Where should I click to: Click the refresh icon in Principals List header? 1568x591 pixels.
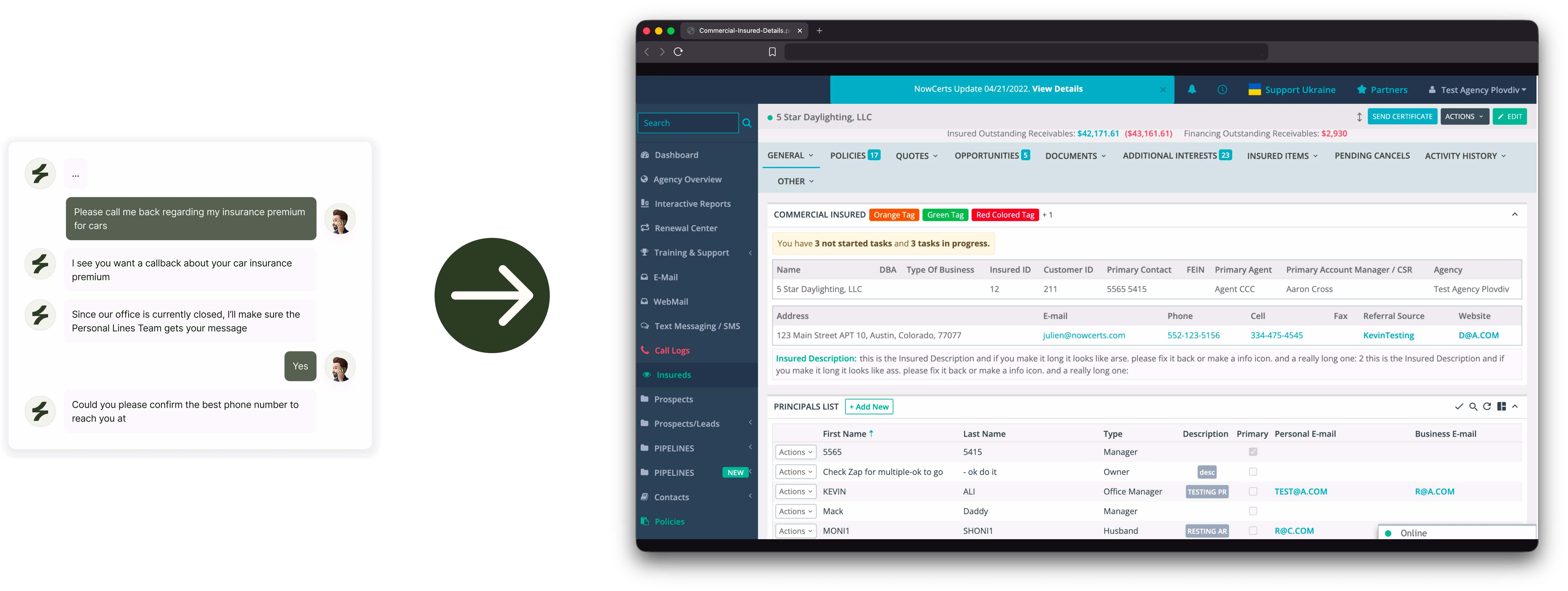click(1487, 407)
